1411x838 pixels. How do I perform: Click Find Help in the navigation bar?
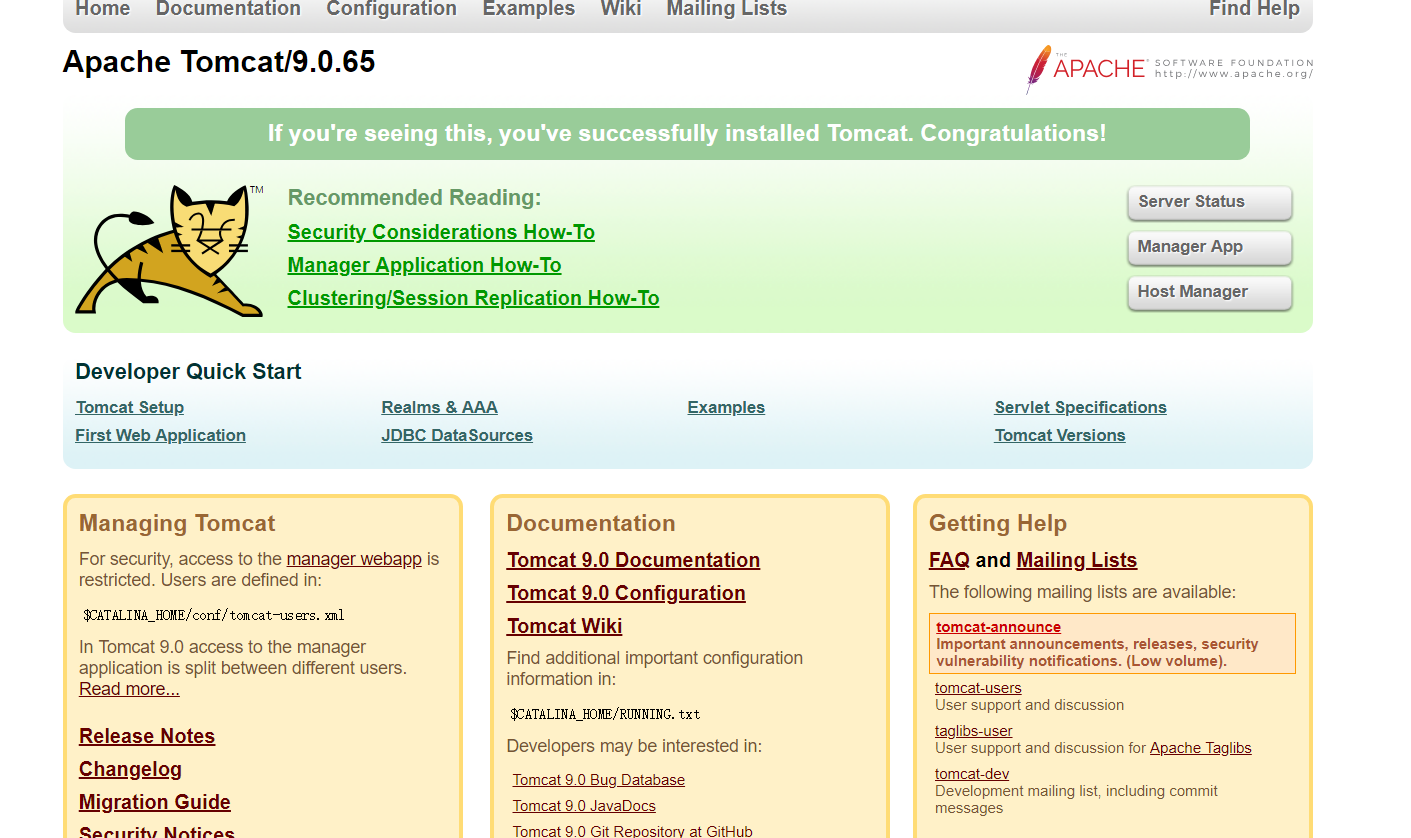1254,9
